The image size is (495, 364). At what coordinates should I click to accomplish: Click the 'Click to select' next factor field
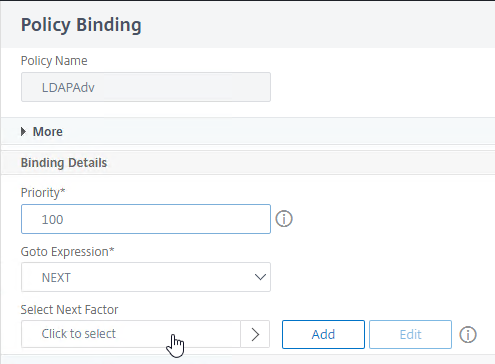(x=131, y=334)
